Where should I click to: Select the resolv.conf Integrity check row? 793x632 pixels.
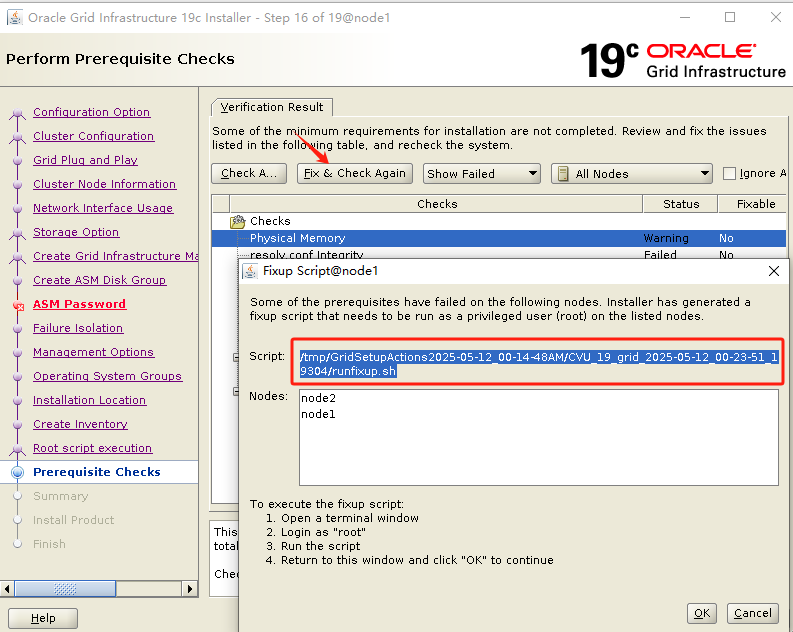point(499,254)
